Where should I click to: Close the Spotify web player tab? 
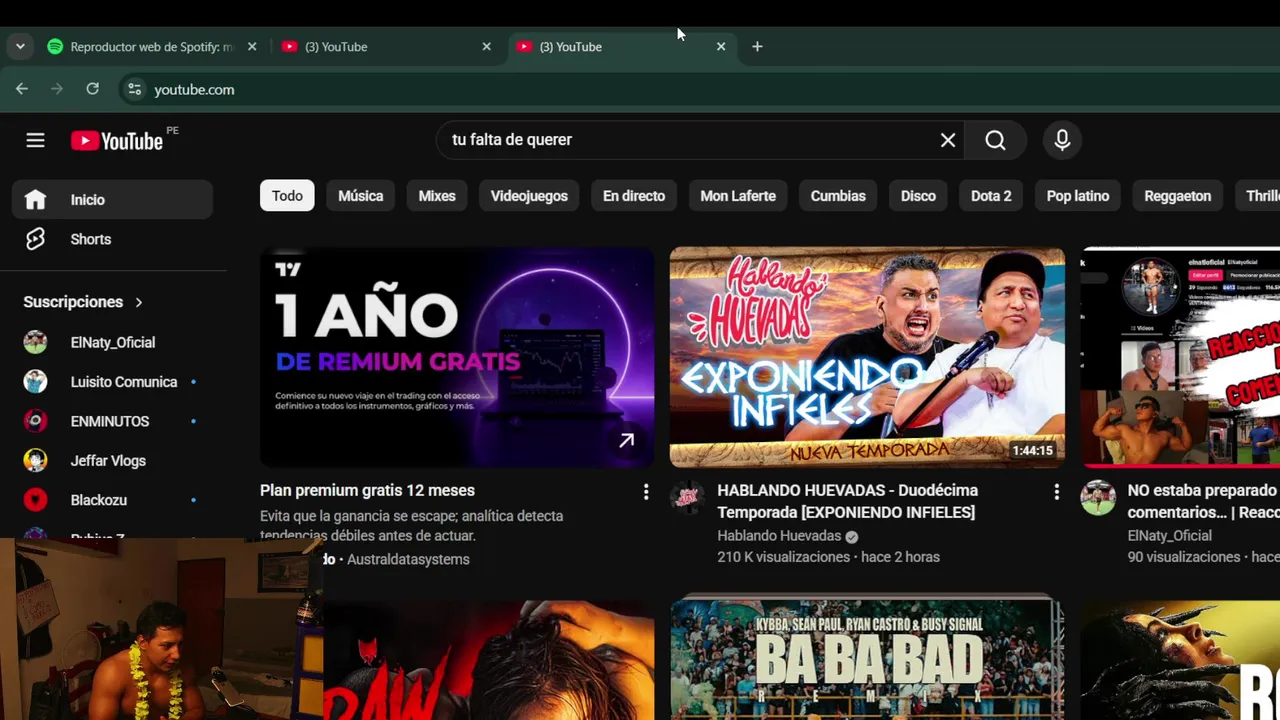pos(252,46)
